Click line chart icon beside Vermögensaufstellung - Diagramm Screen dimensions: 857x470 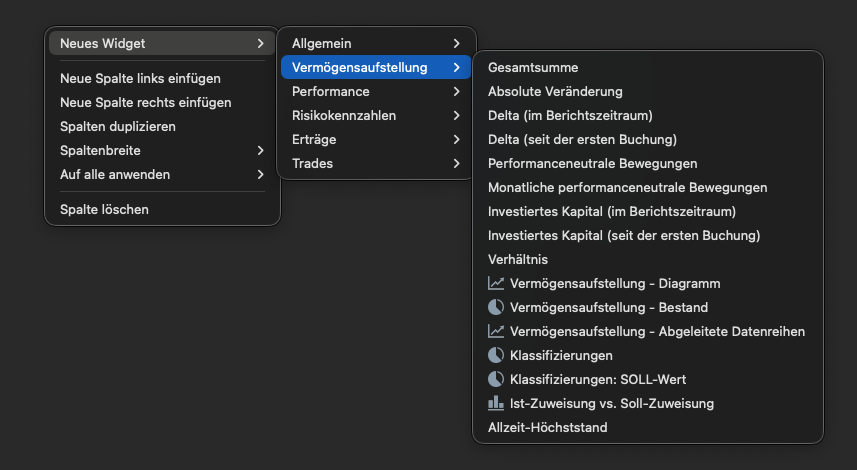pyautogui.click(x=496, y=284)
